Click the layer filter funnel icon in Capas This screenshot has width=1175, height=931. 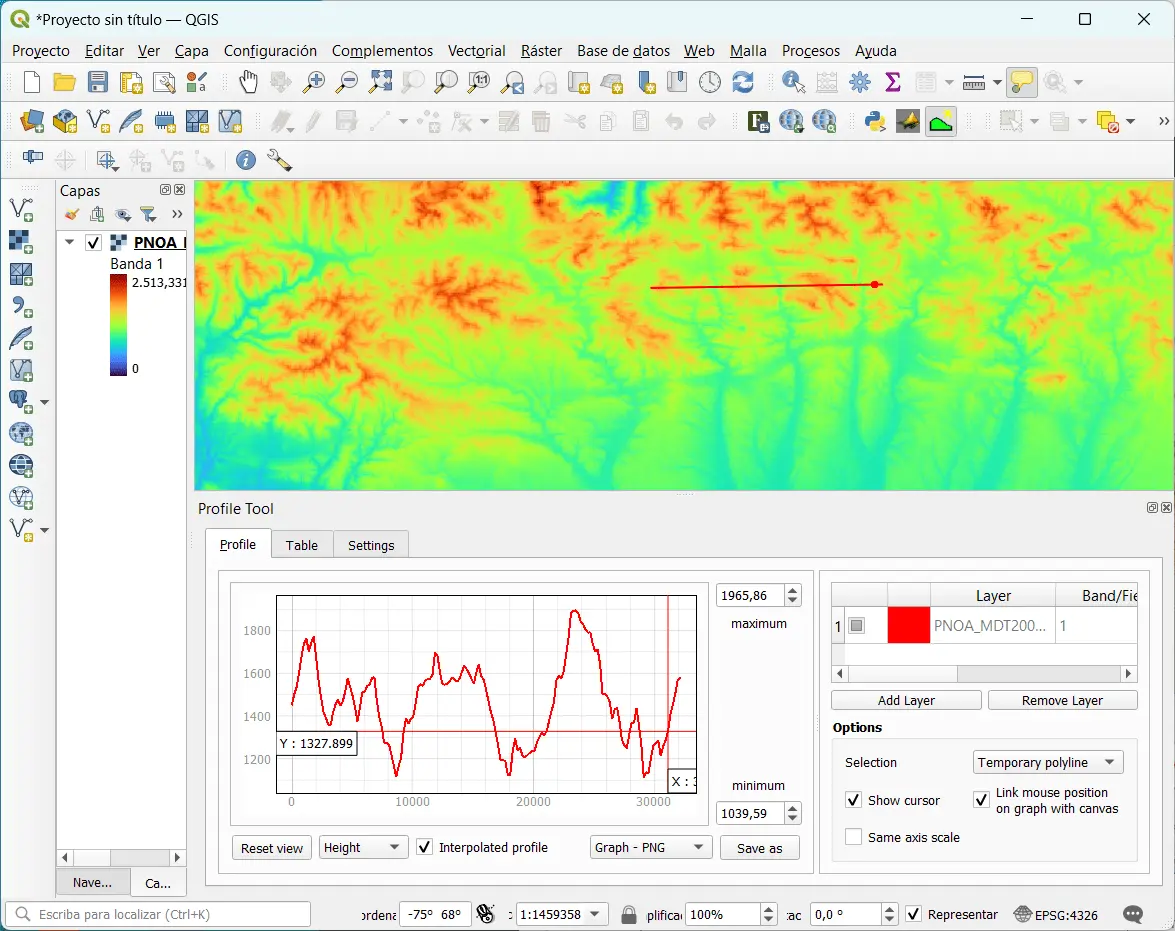(148, 215)
